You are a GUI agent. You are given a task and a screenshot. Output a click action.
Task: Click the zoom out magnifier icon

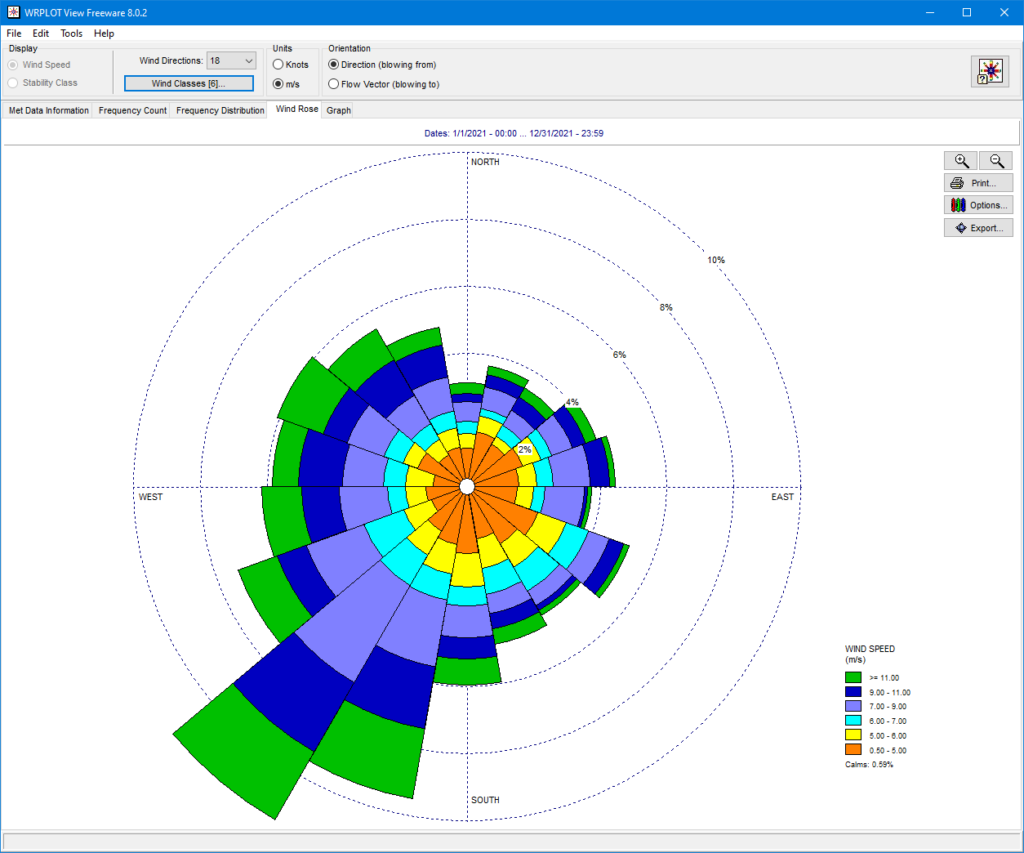coord(996,161)
